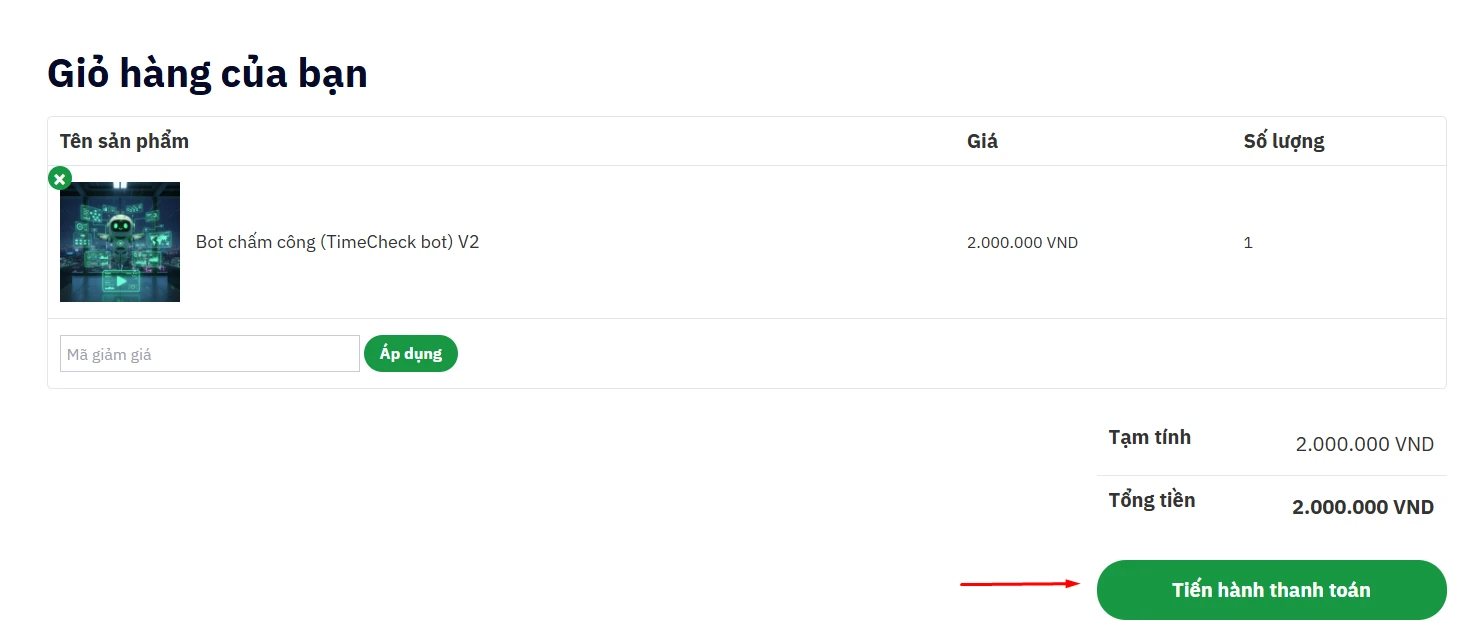Open the Bot chấm công product name

(337, 242)
